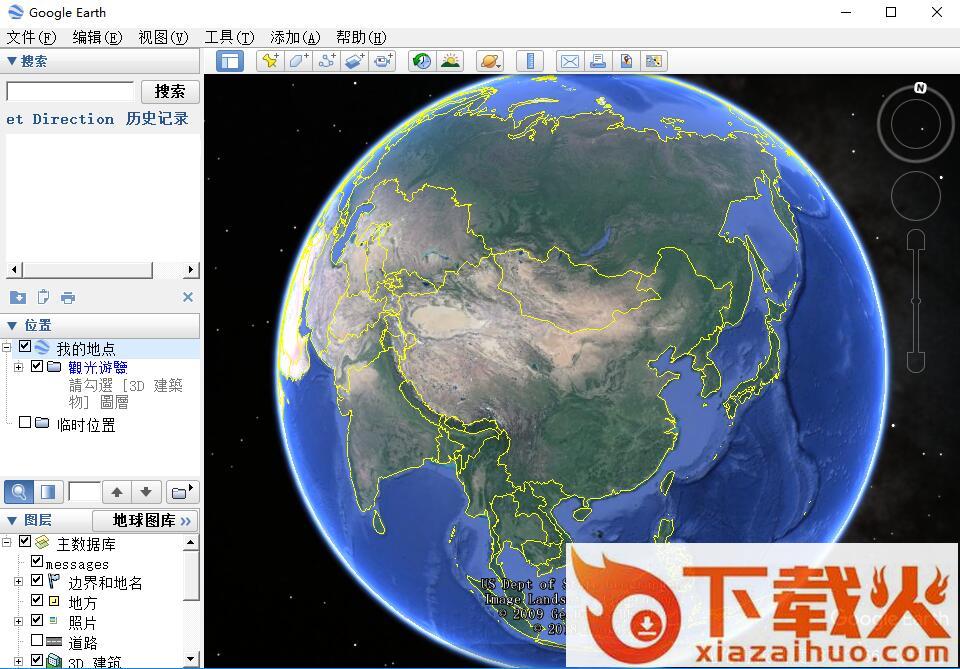
Task: Copy search results to My Places folder icon
Action: point(18,297)
